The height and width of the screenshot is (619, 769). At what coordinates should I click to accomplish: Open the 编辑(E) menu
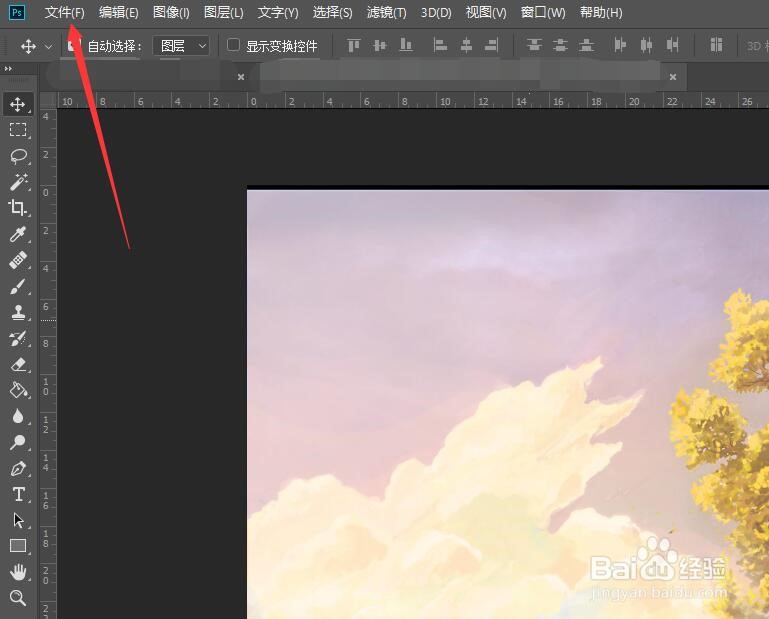tap(118, 12)
